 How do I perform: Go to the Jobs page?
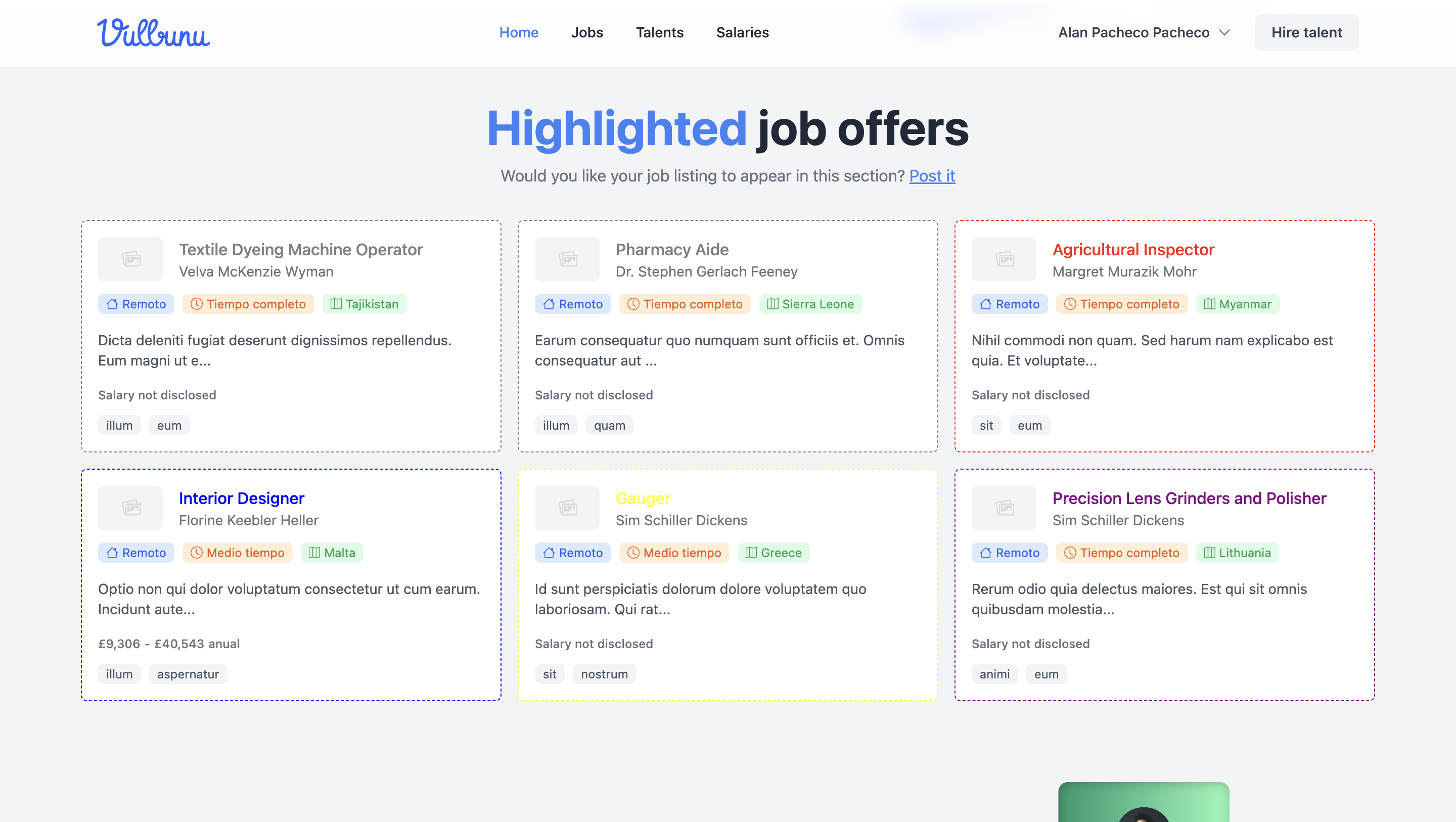(x=586, y=32)
